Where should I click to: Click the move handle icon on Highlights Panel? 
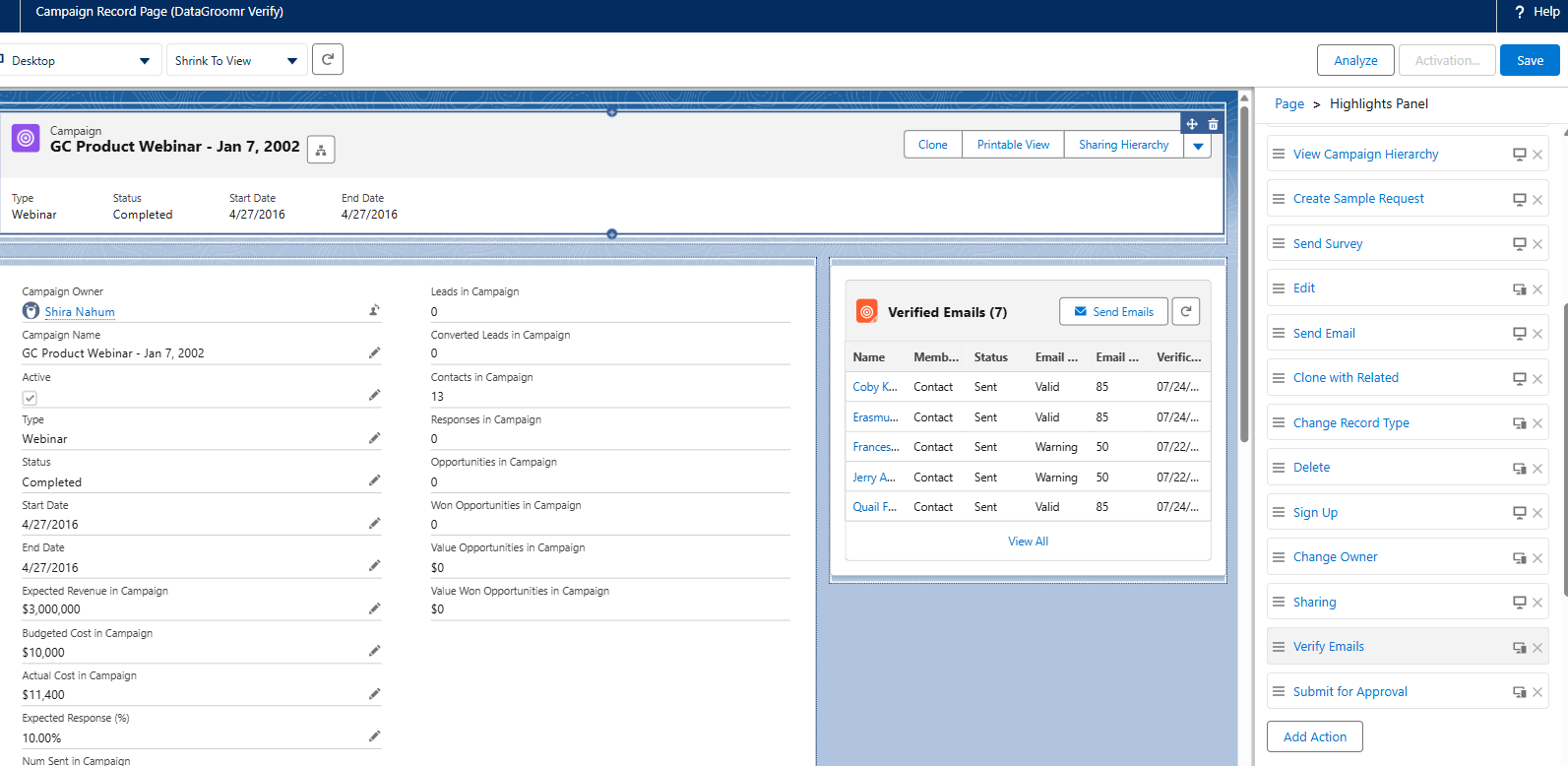tap(1192, 124)
